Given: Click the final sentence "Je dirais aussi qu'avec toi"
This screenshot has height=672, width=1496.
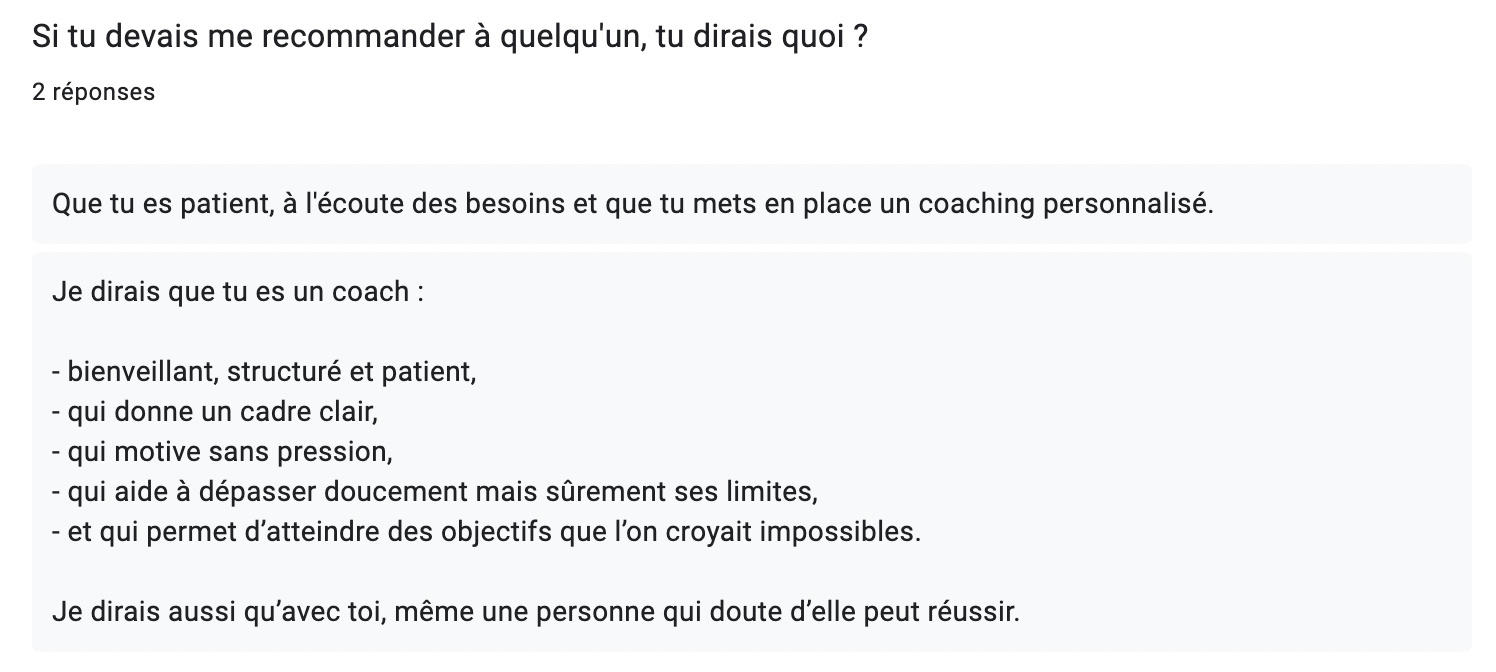Looking at the screenshot, I should (535, 612).
